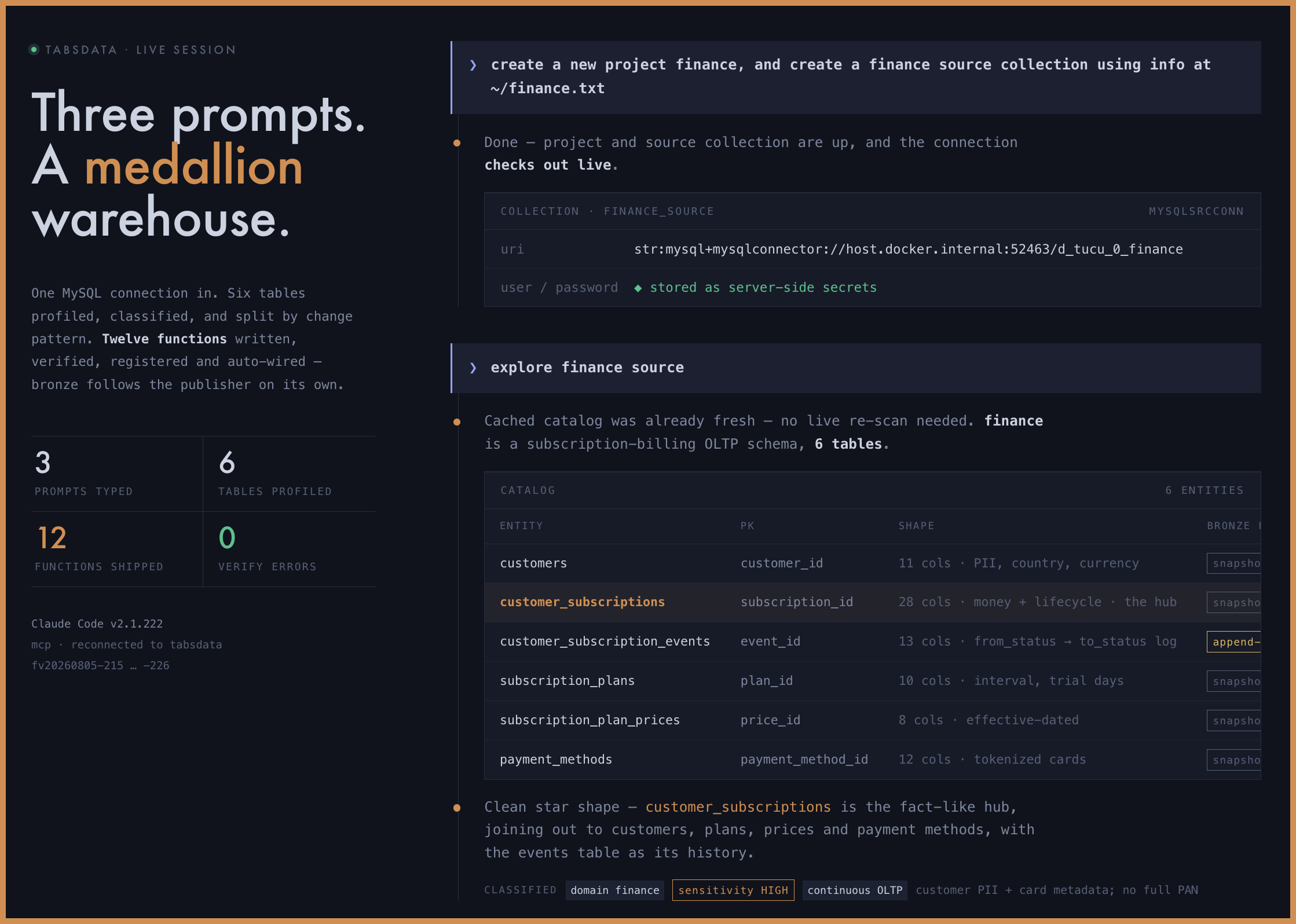The image size is (1296, 924).
Task: Click the 'subscription_id' primary key cell
Action: point(797,602)
